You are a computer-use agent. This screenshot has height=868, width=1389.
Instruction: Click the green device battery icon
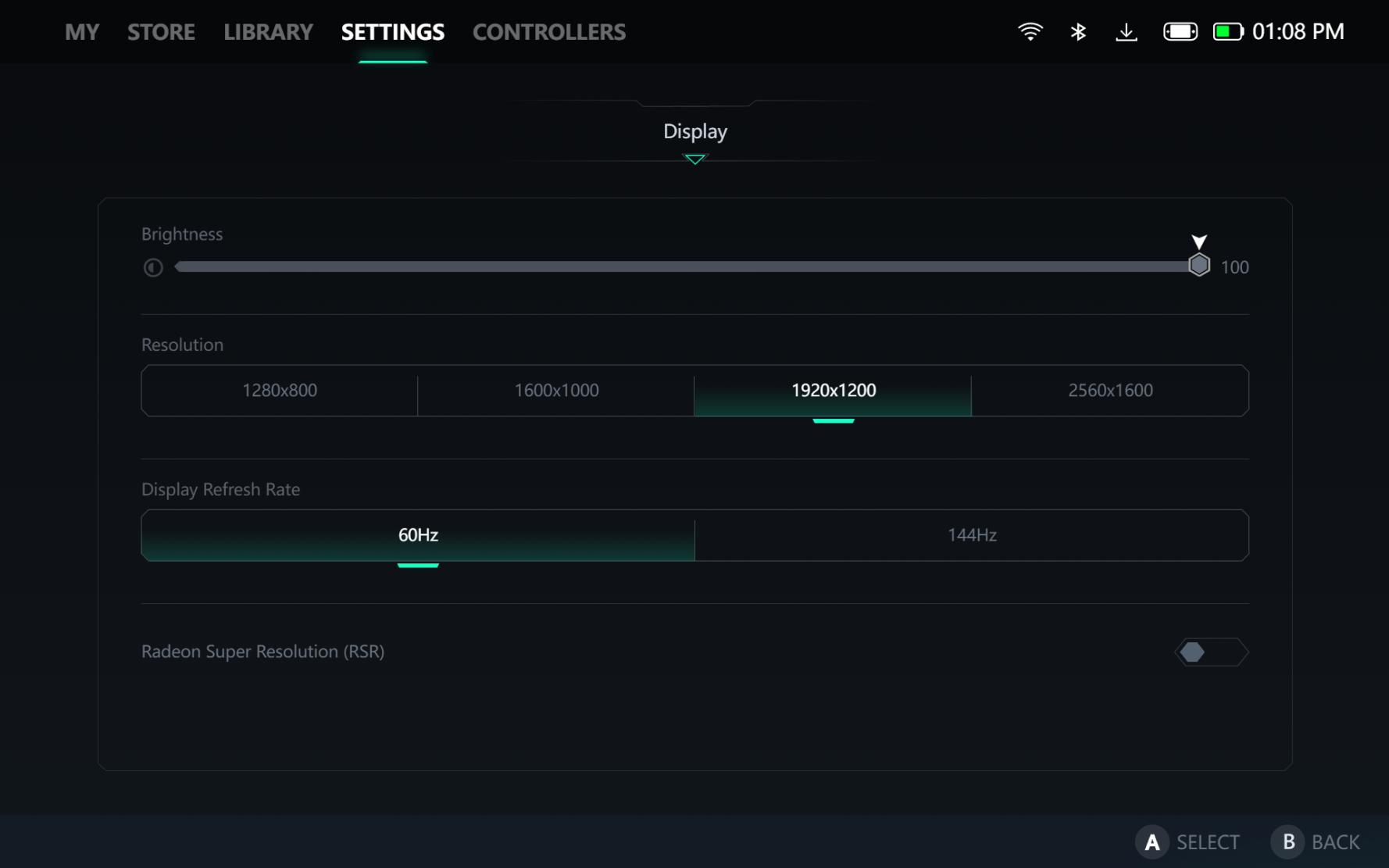click(1227, 31)
